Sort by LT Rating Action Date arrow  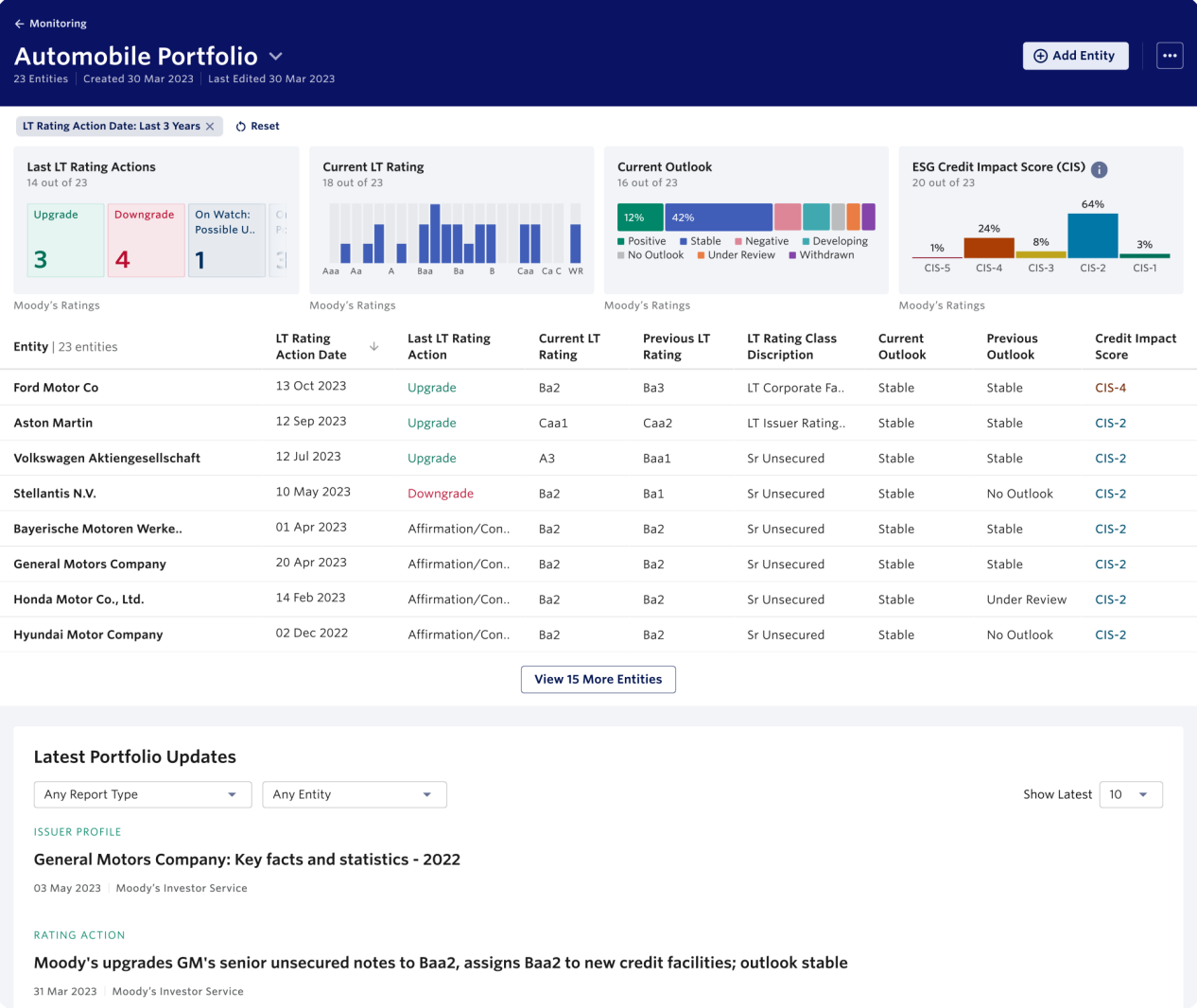coord(374,347)
